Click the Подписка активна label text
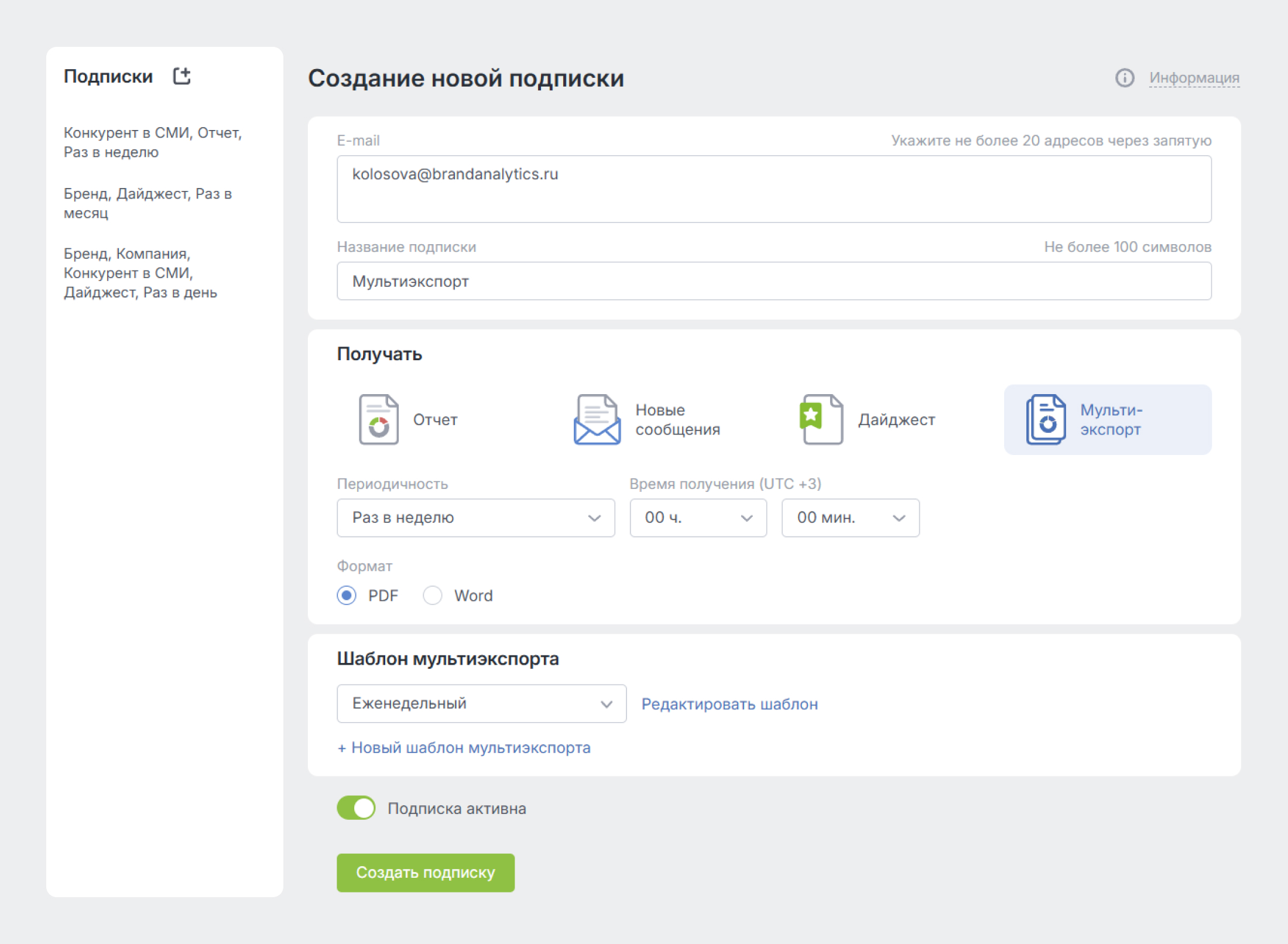Image resolution: width=1288 pixels, height=944 pixels. [457, 809]
